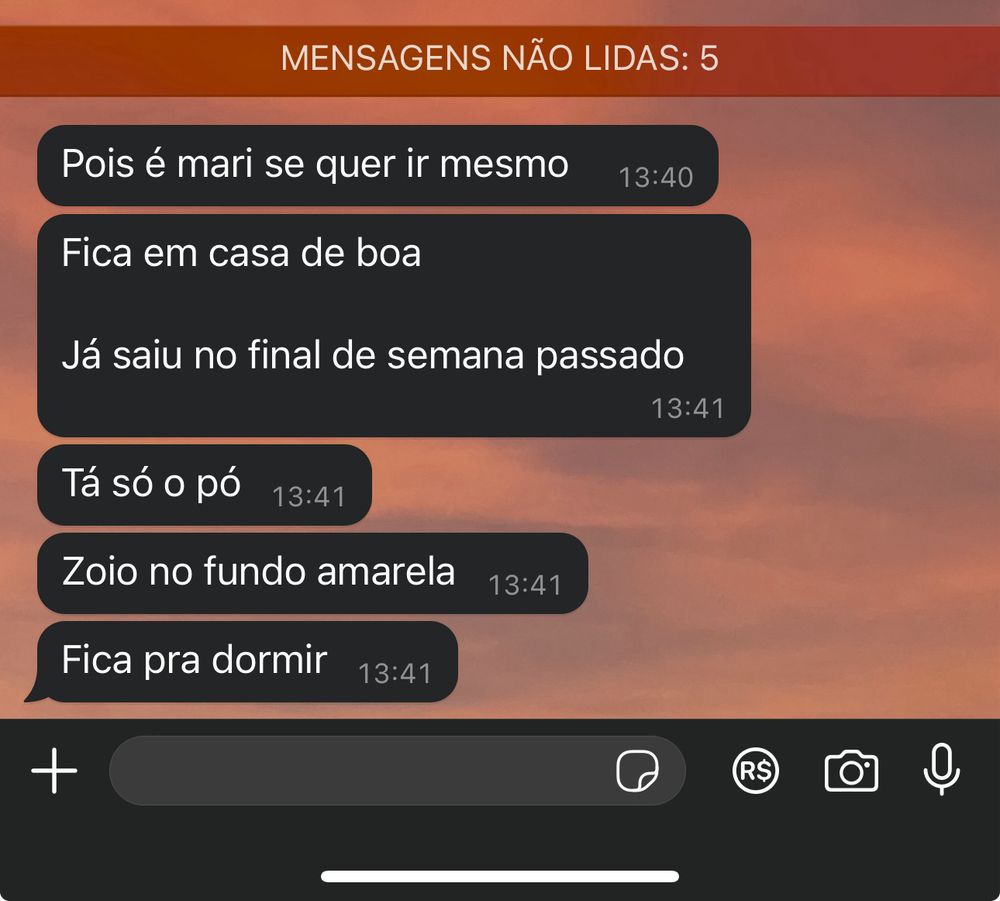Tap the R$ payment icon

(x=756, y=770)
